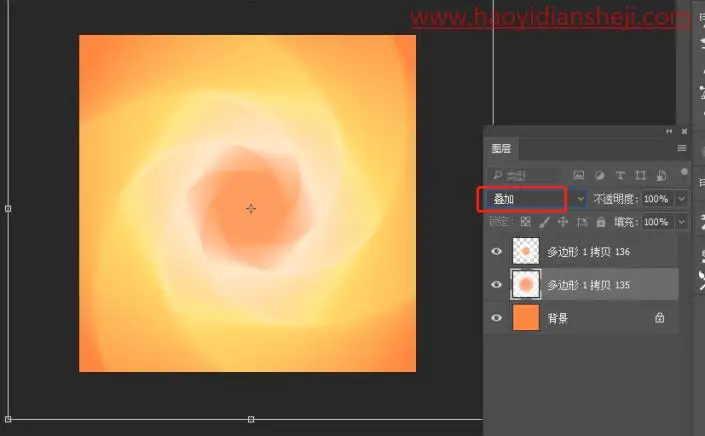Click the 不透明度 label
The height and width of the screenshot is (436, 705).
tap(616, 199)
